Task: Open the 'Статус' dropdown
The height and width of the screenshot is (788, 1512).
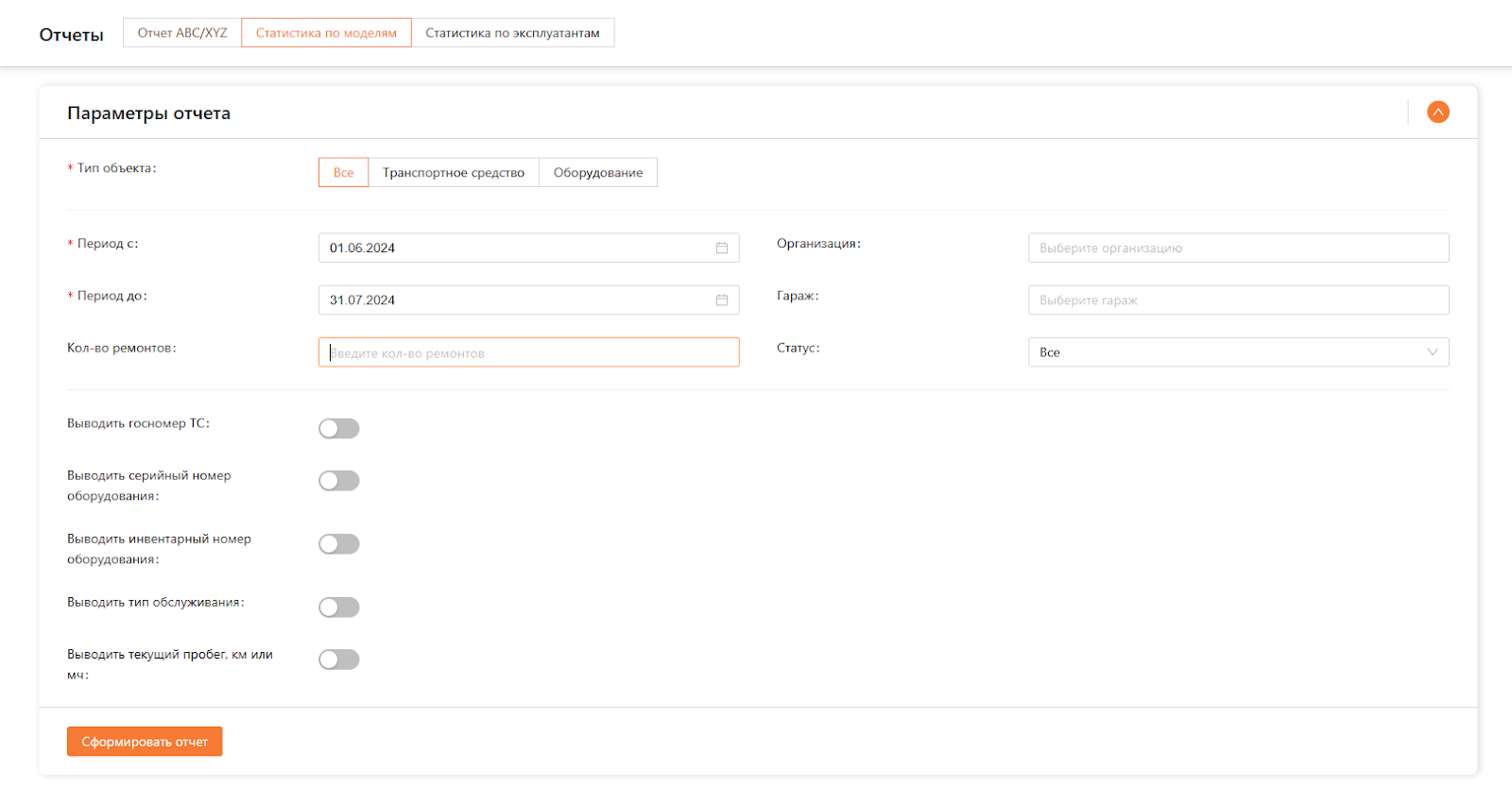Action: click(1237, 352)
